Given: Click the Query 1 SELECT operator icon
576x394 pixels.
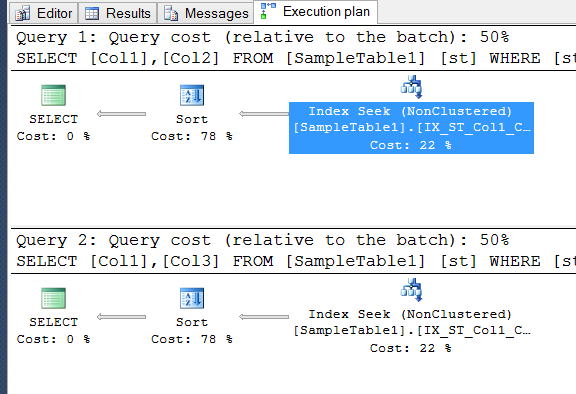Looking at the screenshot, I should point(54,95).
